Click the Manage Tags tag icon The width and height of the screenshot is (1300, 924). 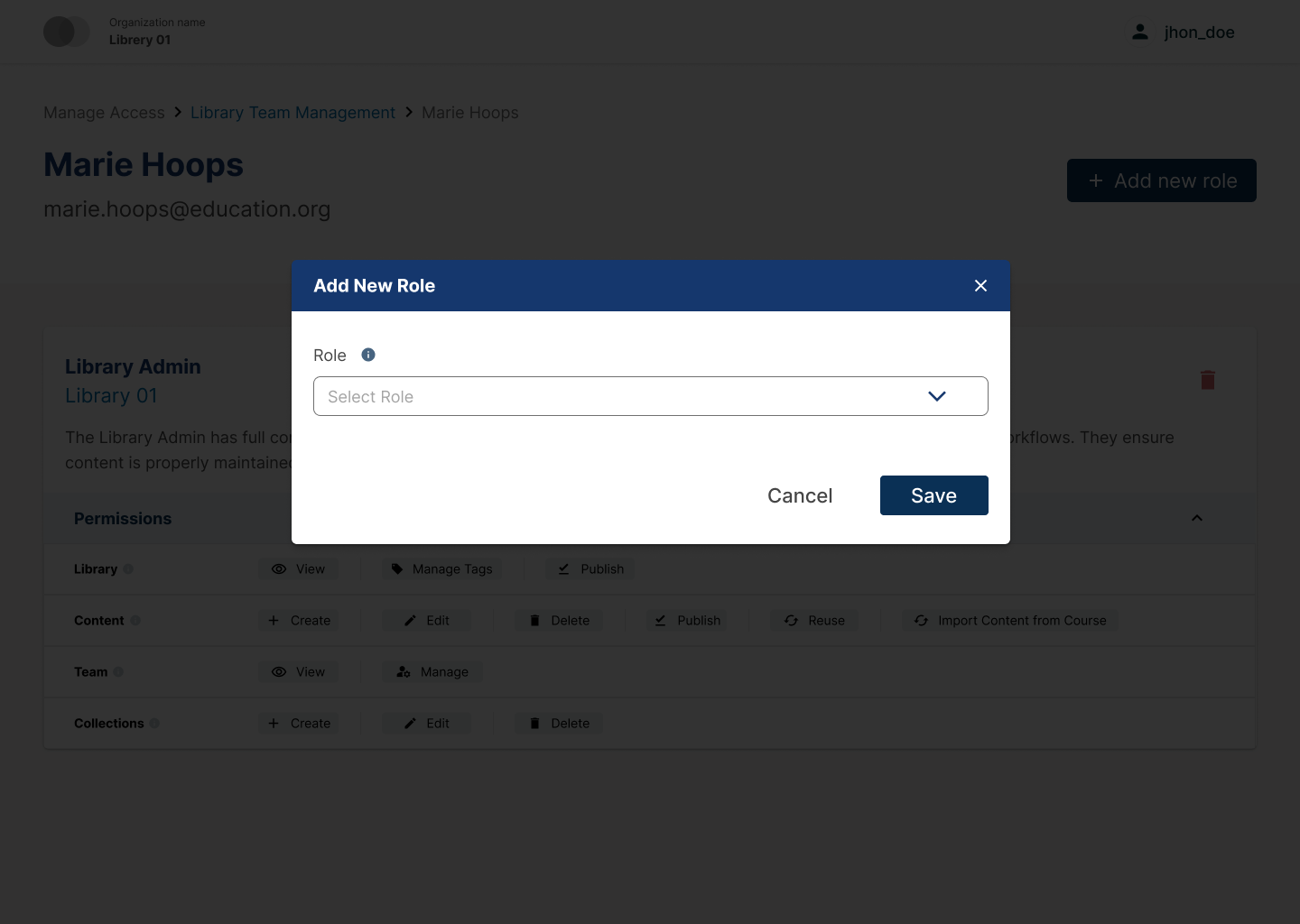(x=397, y=568)
